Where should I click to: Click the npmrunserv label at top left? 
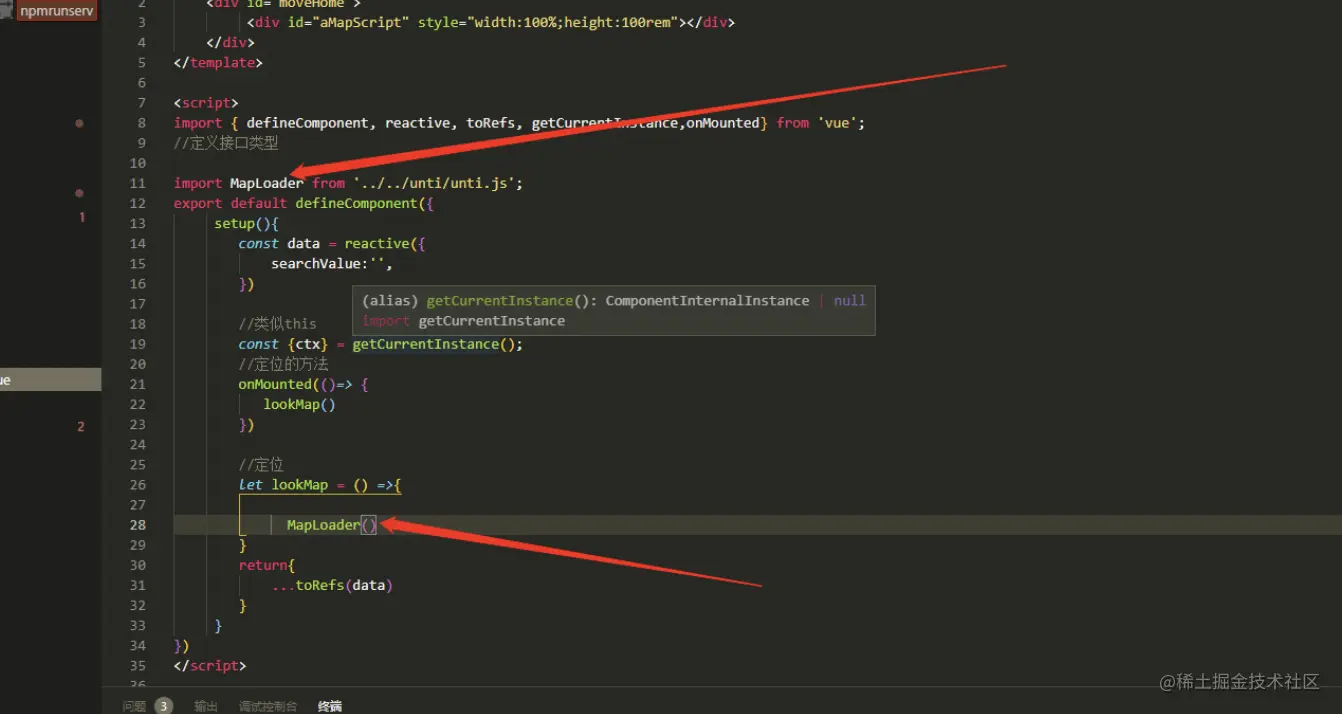(56, 11)
